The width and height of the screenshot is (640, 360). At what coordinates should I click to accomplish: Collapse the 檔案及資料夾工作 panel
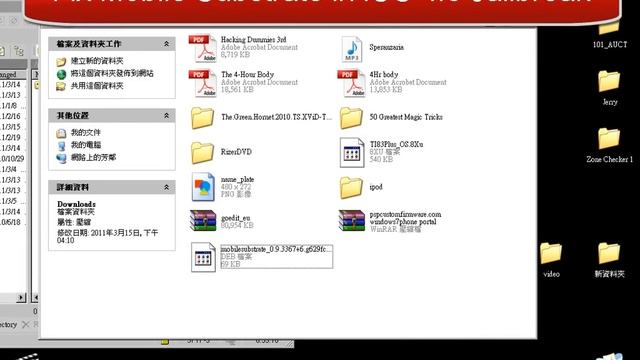166,44
